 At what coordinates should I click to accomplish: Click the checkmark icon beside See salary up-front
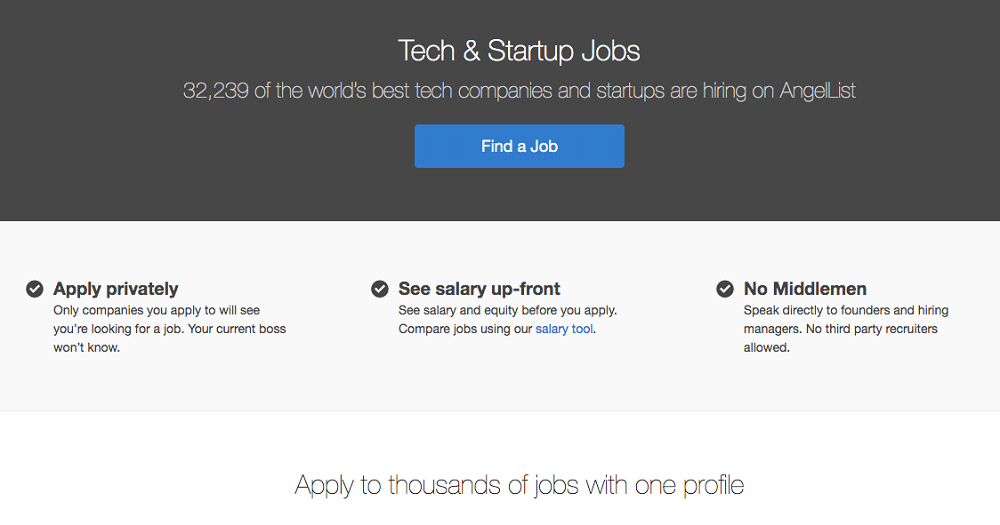[x=380, y=289]
